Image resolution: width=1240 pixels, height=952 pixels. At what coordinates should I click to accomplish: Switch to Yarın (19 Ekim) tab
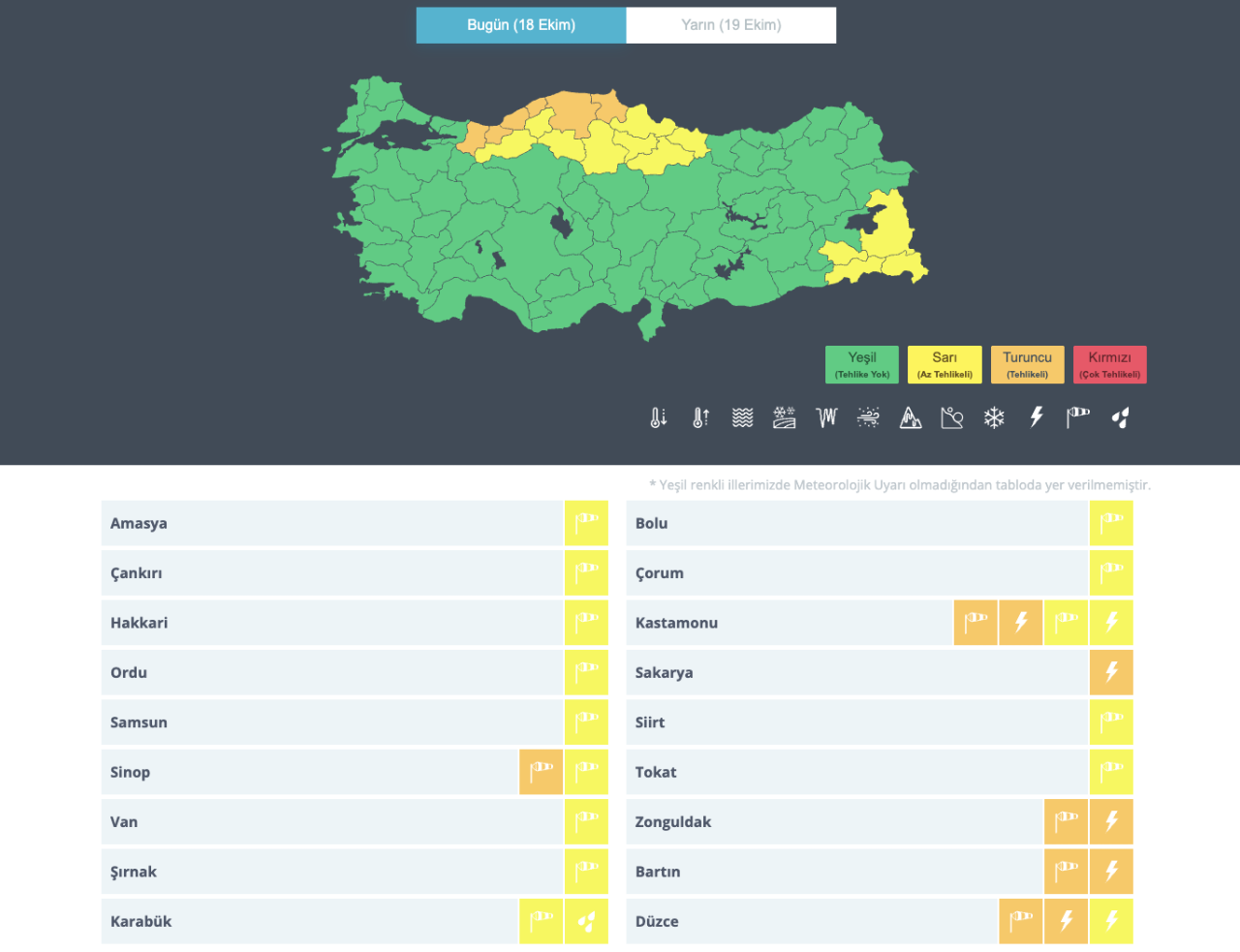pos(731,25)
